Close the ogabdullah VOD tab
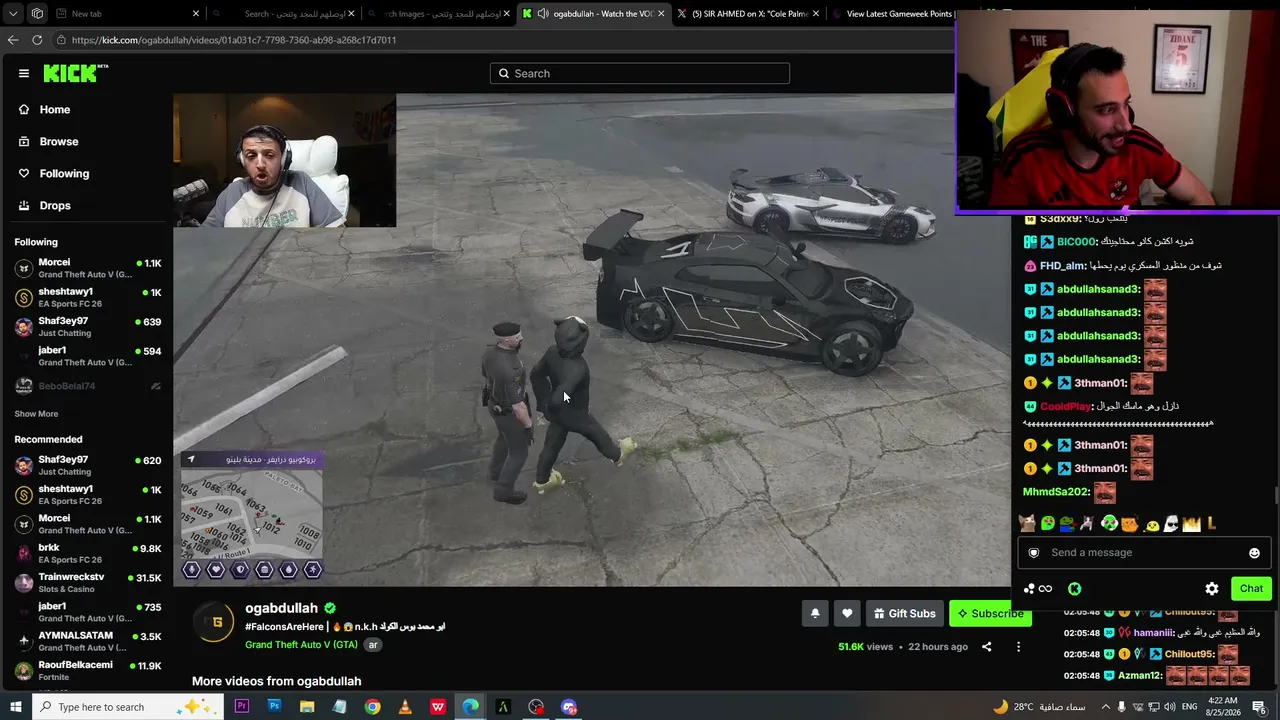Screen dimensions: 1280x720 (662, 14)
